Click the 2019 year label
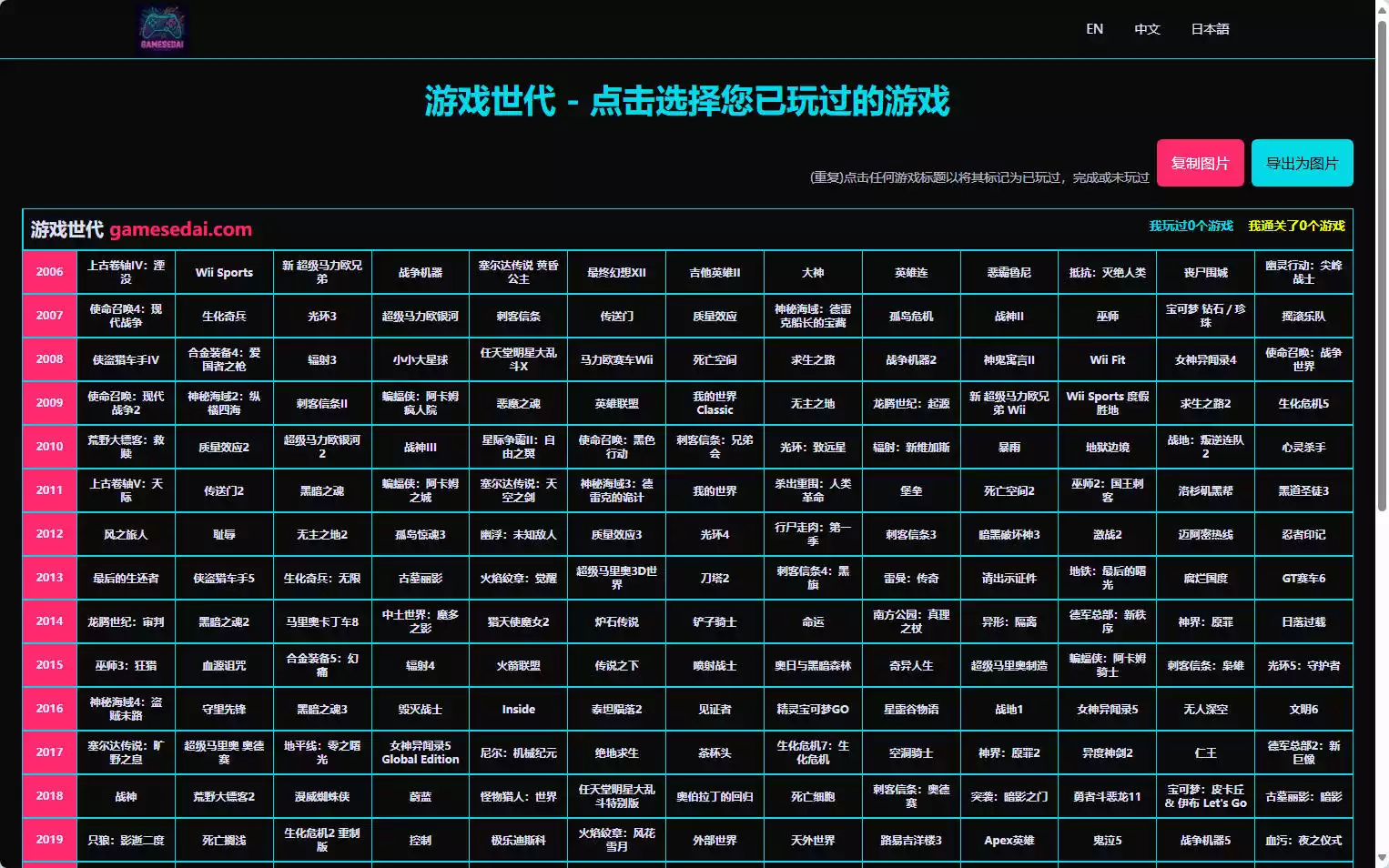Screen dimensions: 1389x868 49,840
